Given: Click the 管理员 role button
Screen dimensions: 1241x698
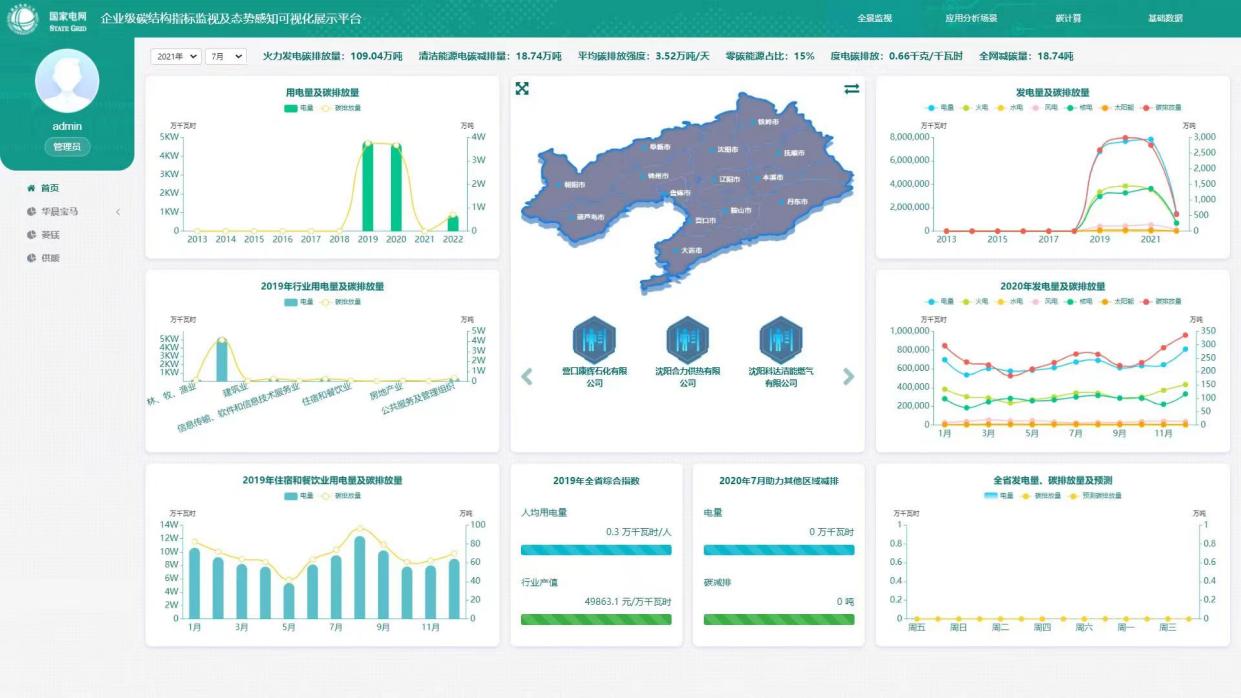Looking at the screenshot, I should [x=67, y=147].
